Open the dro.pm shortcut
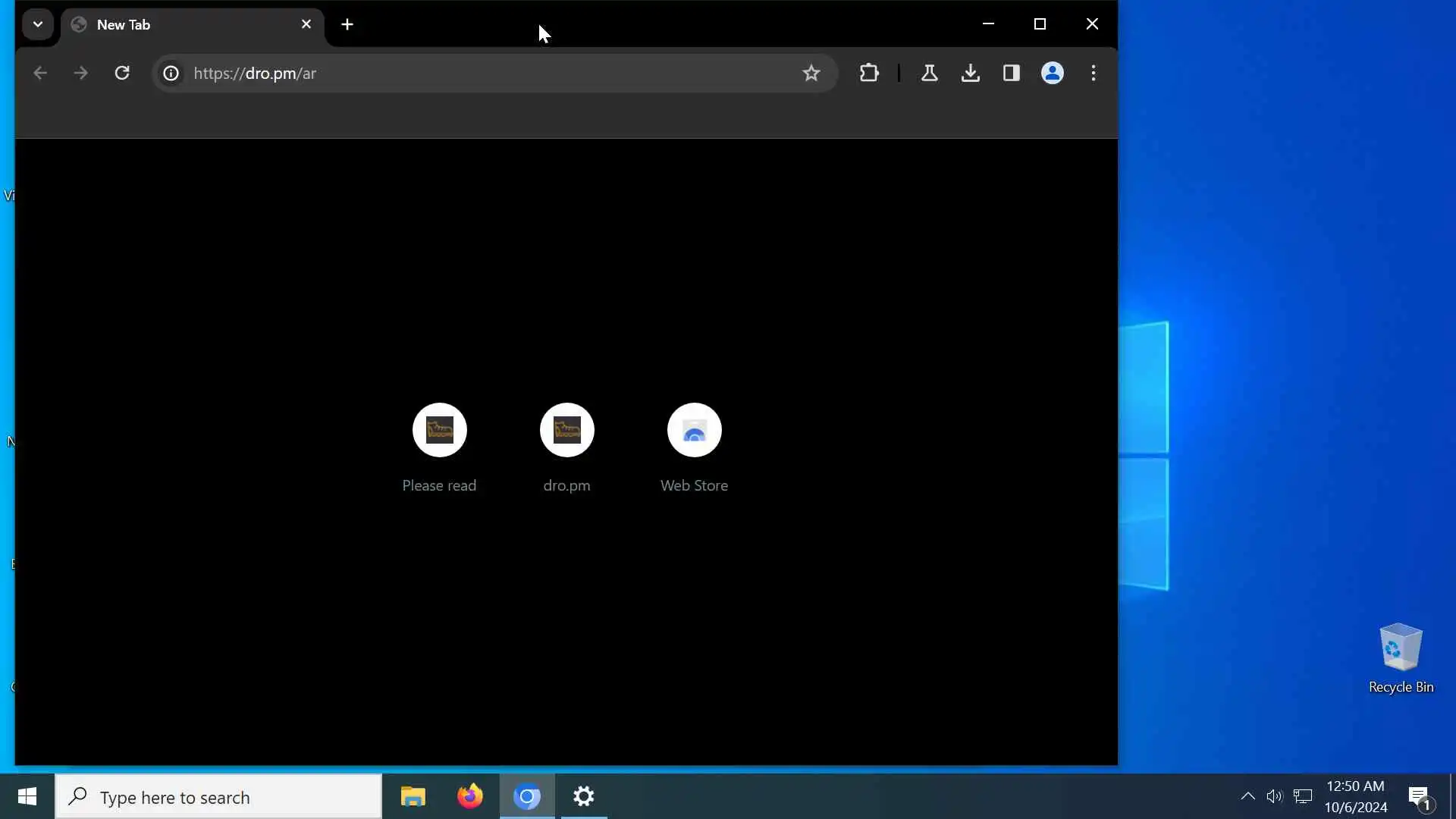Image resolution: width=1456 pixels, height=819 pixels. (566, 430)
